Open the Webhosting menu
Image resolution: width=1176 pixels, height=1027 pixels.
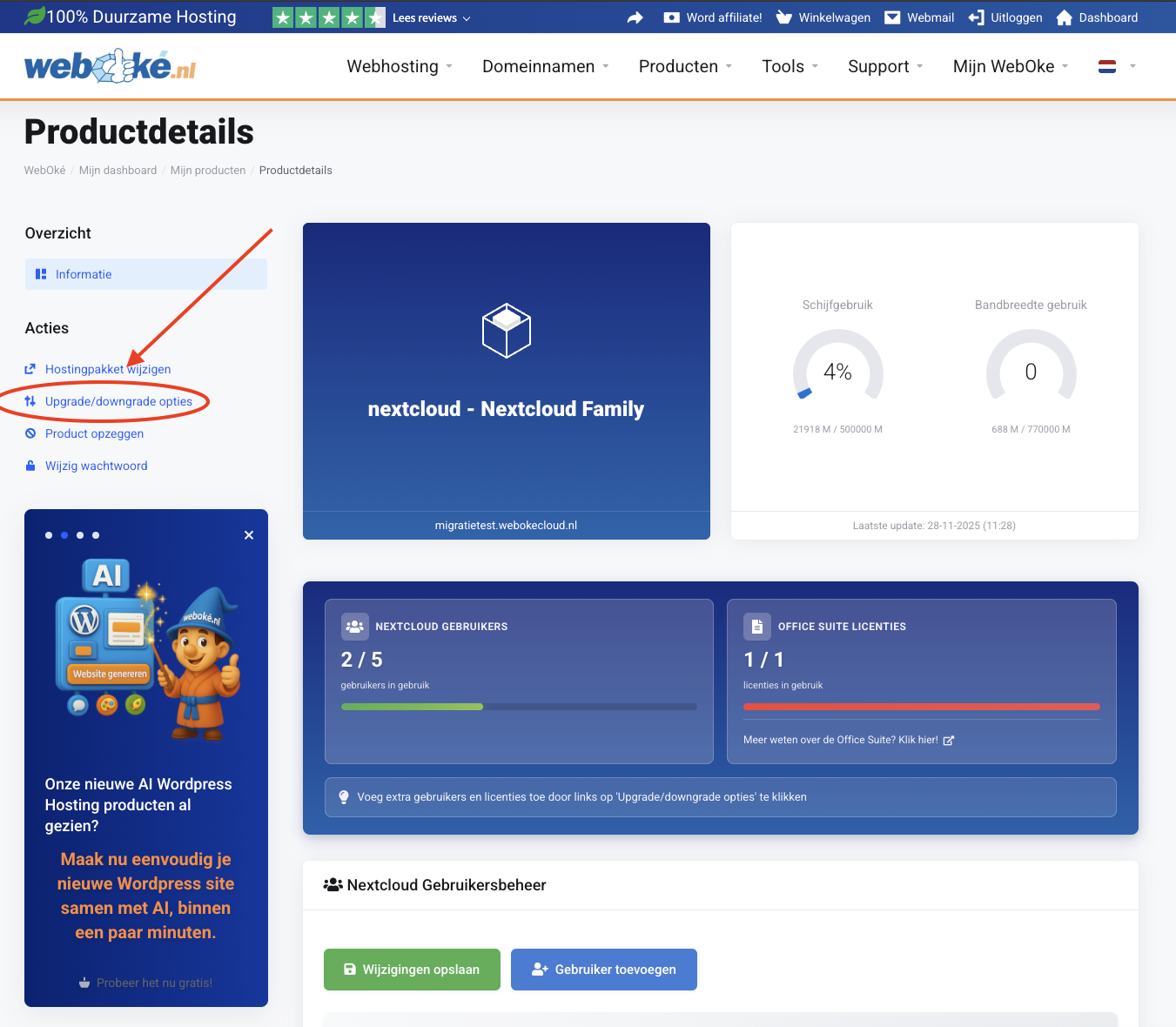393,66
